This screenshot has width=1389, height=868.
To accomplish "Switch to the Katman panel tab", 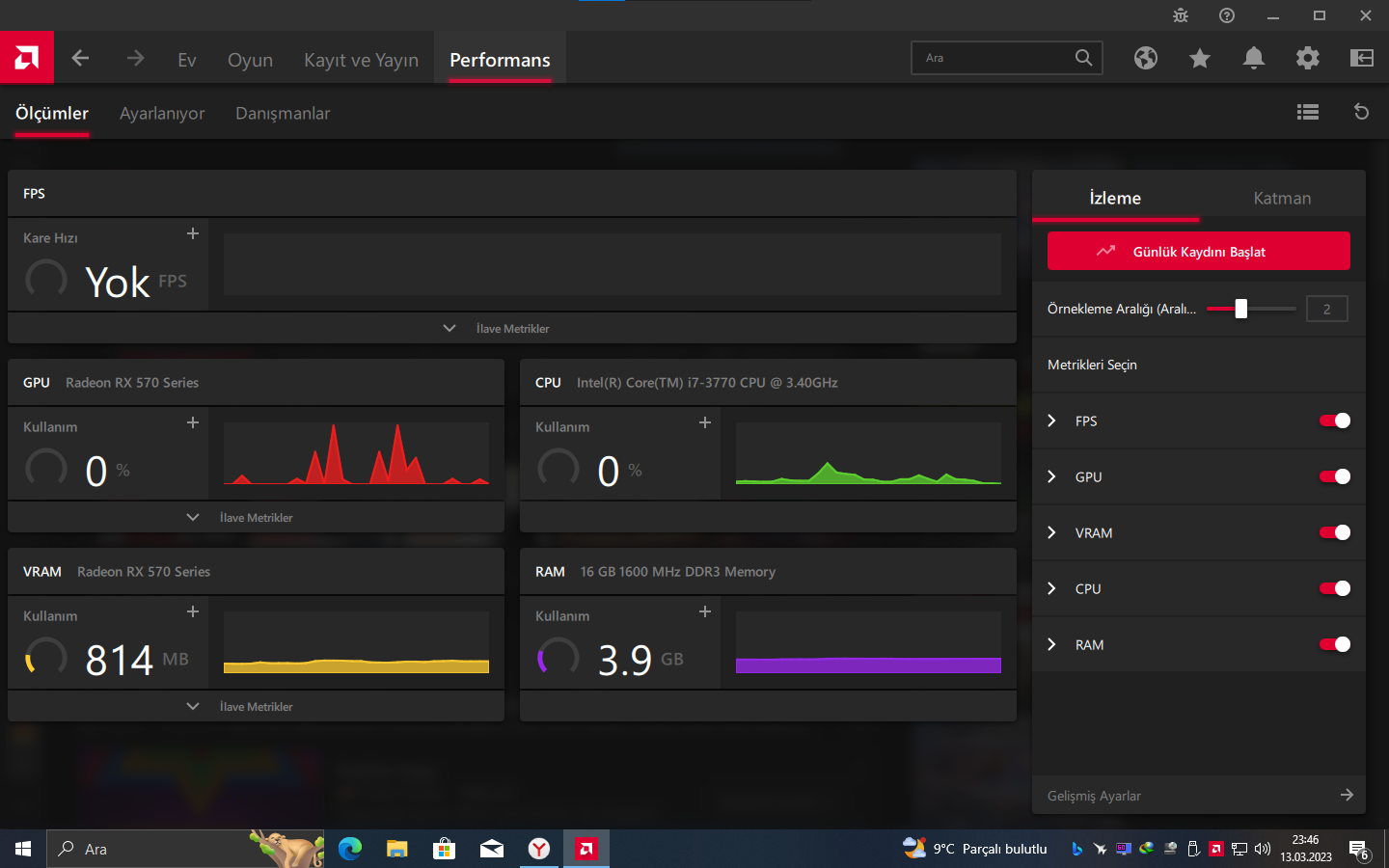I will point(1282,198).
